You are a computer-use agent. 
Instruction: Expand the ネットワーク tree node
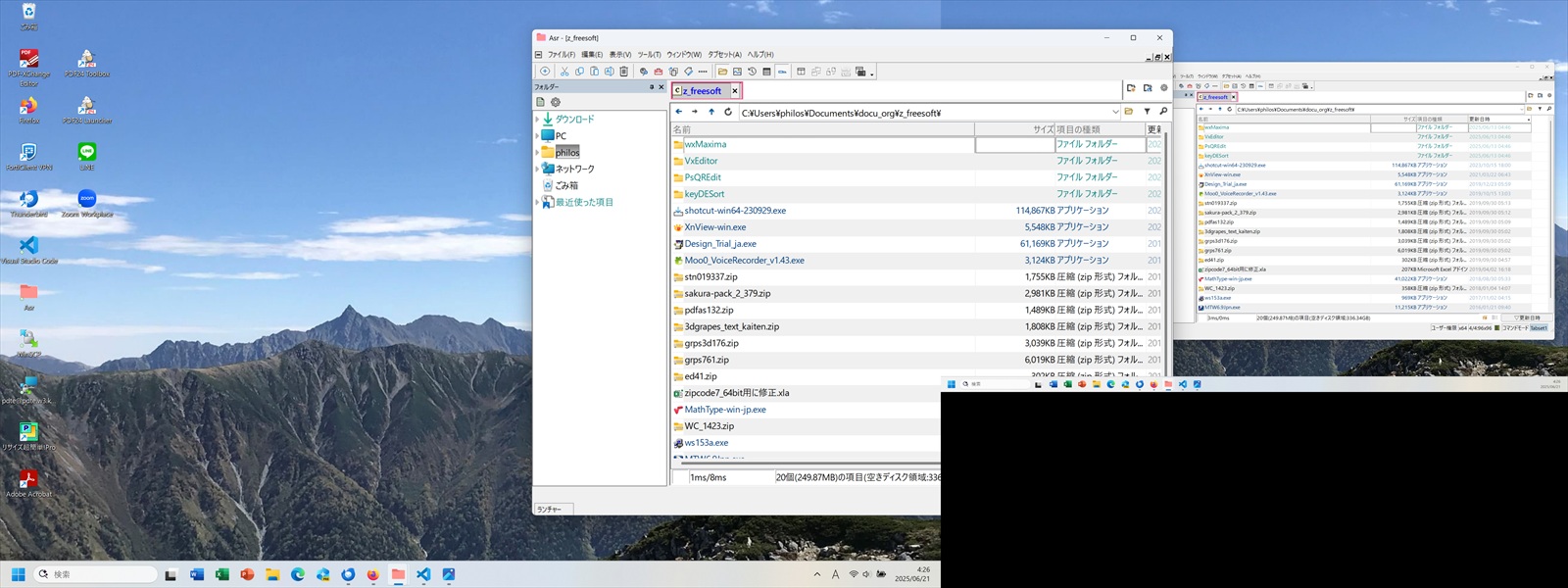537,169
